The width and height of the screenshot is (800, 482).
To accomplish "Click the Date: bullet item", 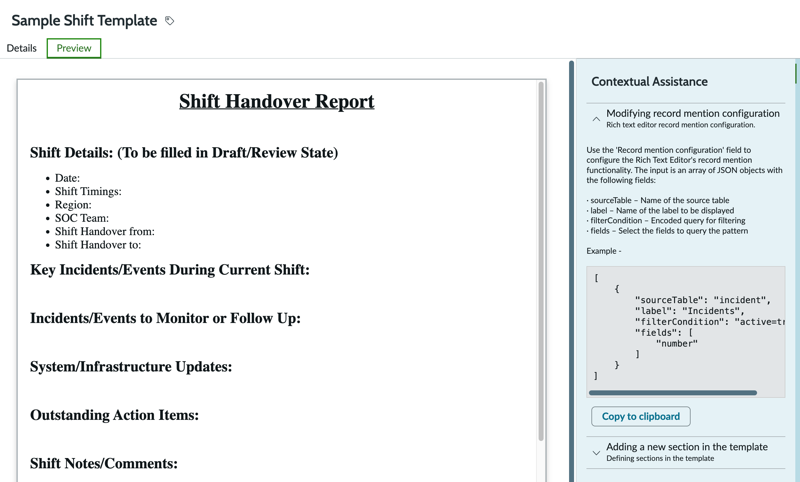I will [x=67, y=178].
